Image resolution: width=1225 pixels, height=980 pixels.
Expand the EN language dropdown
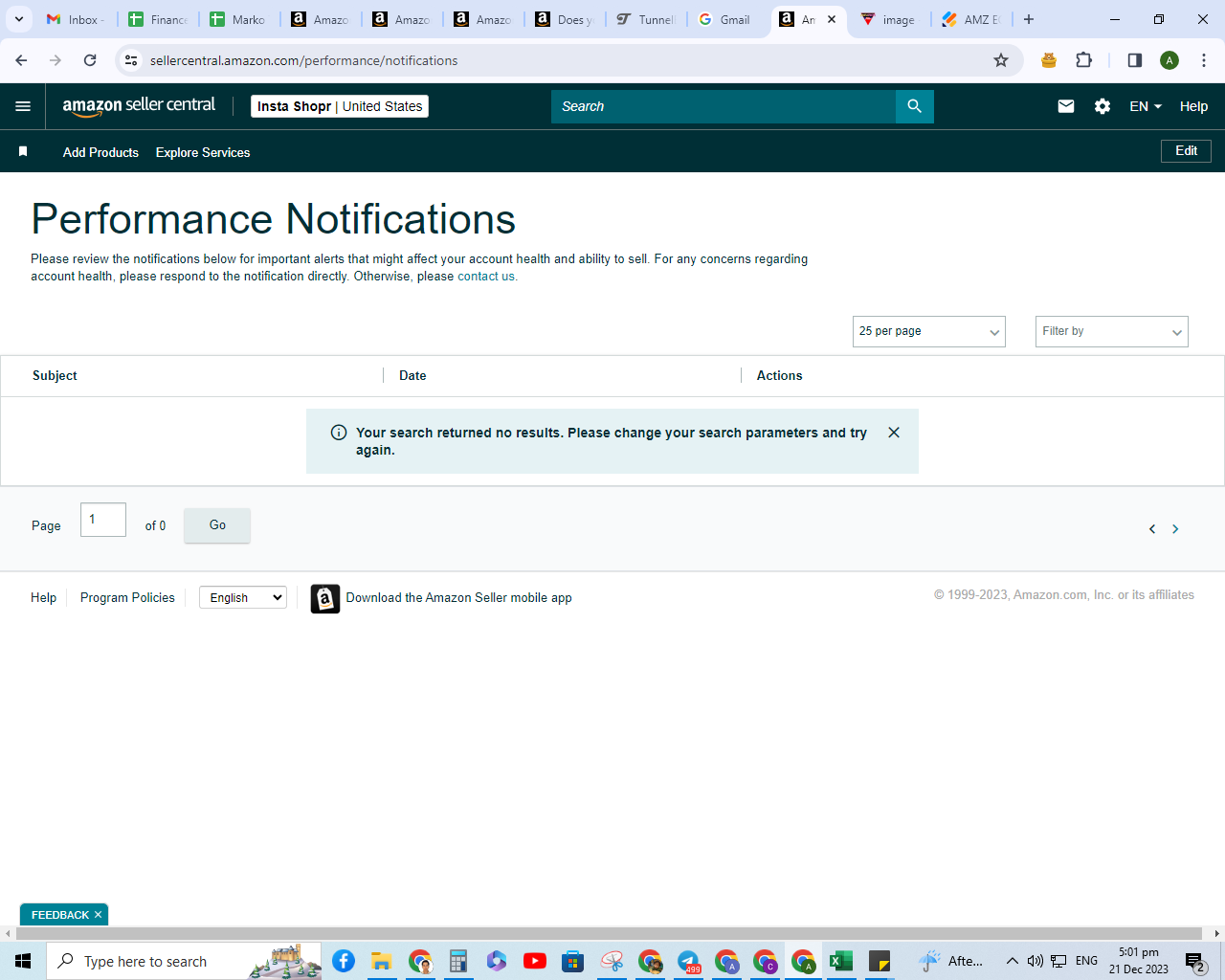[x=1146, y=106]
